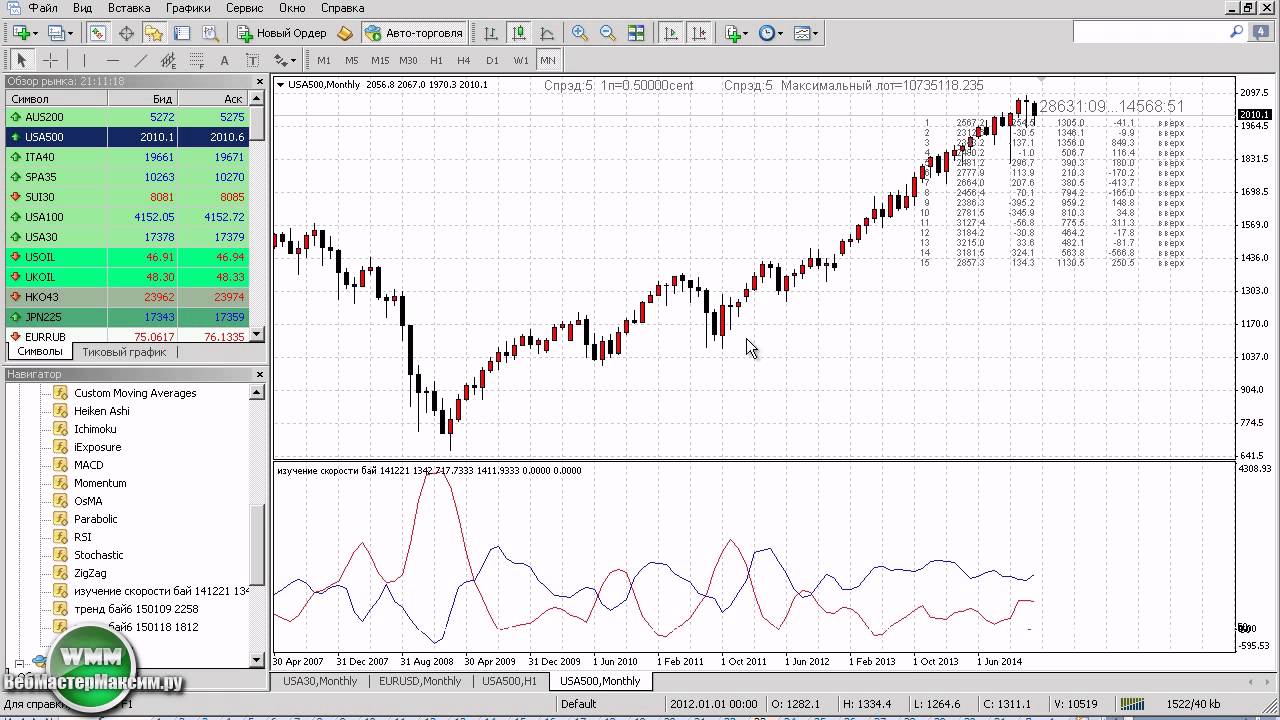Select the Heiken Ashi indicator

click(x=101, y=411)
